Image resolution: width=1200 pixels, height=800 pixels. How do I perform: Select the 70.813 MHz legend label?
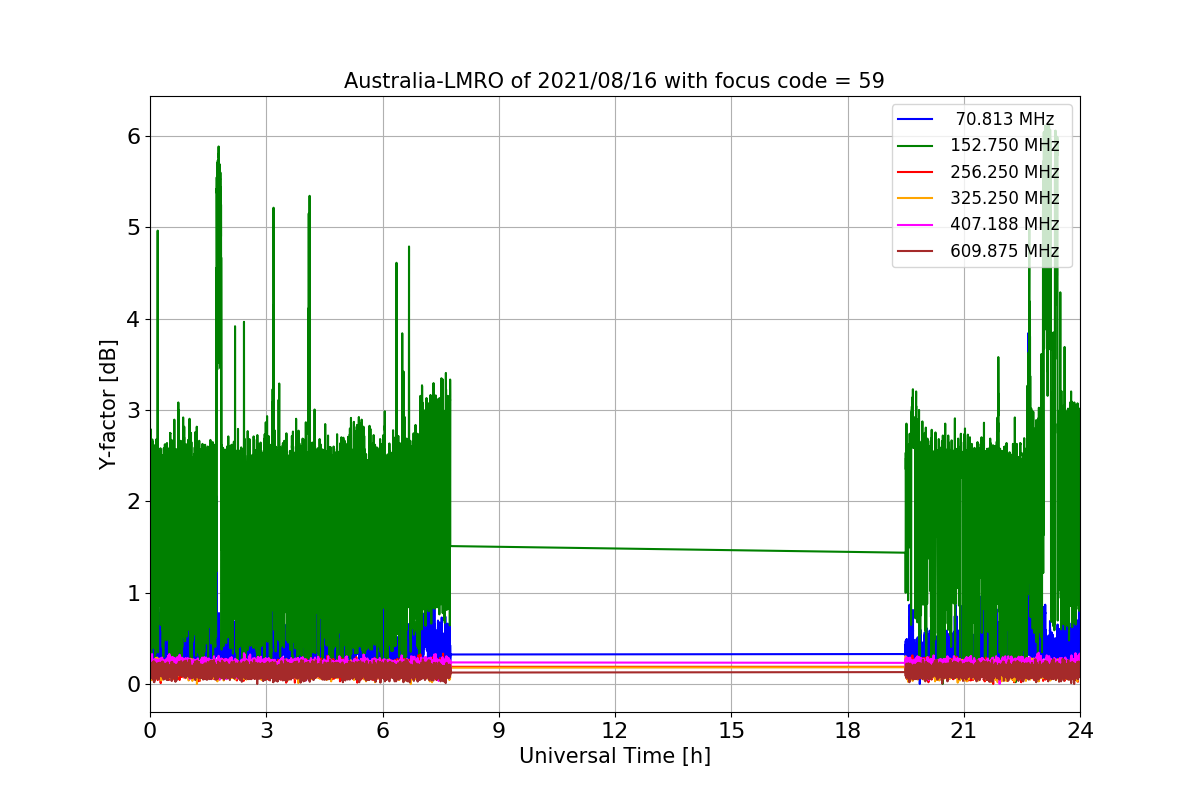[1004, 119]
